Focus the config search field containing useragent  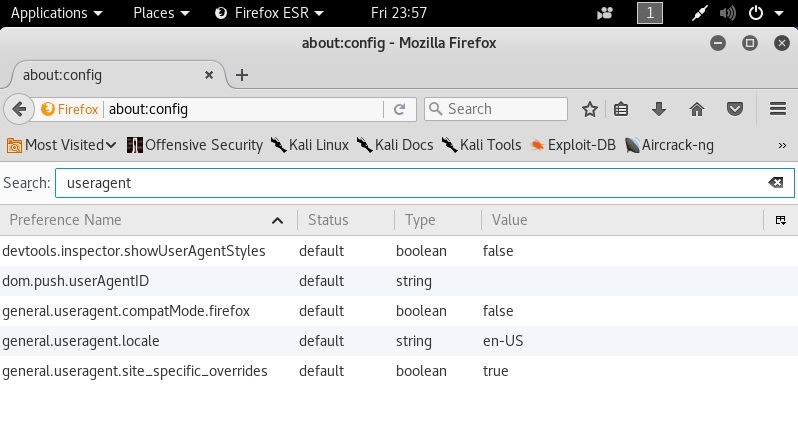(424, 183)
